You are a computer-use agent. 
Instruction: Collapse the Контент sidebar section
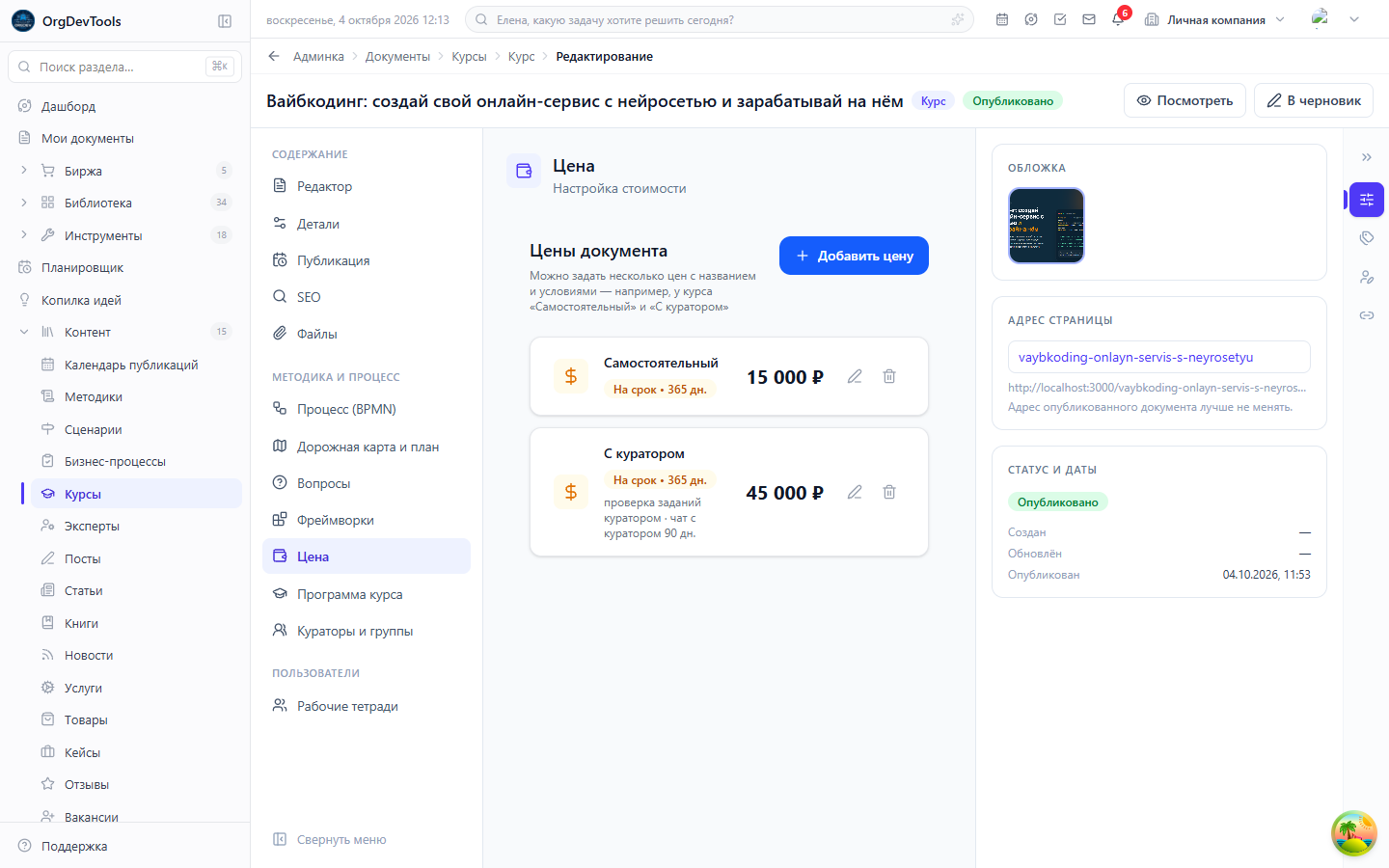(23, 332)
